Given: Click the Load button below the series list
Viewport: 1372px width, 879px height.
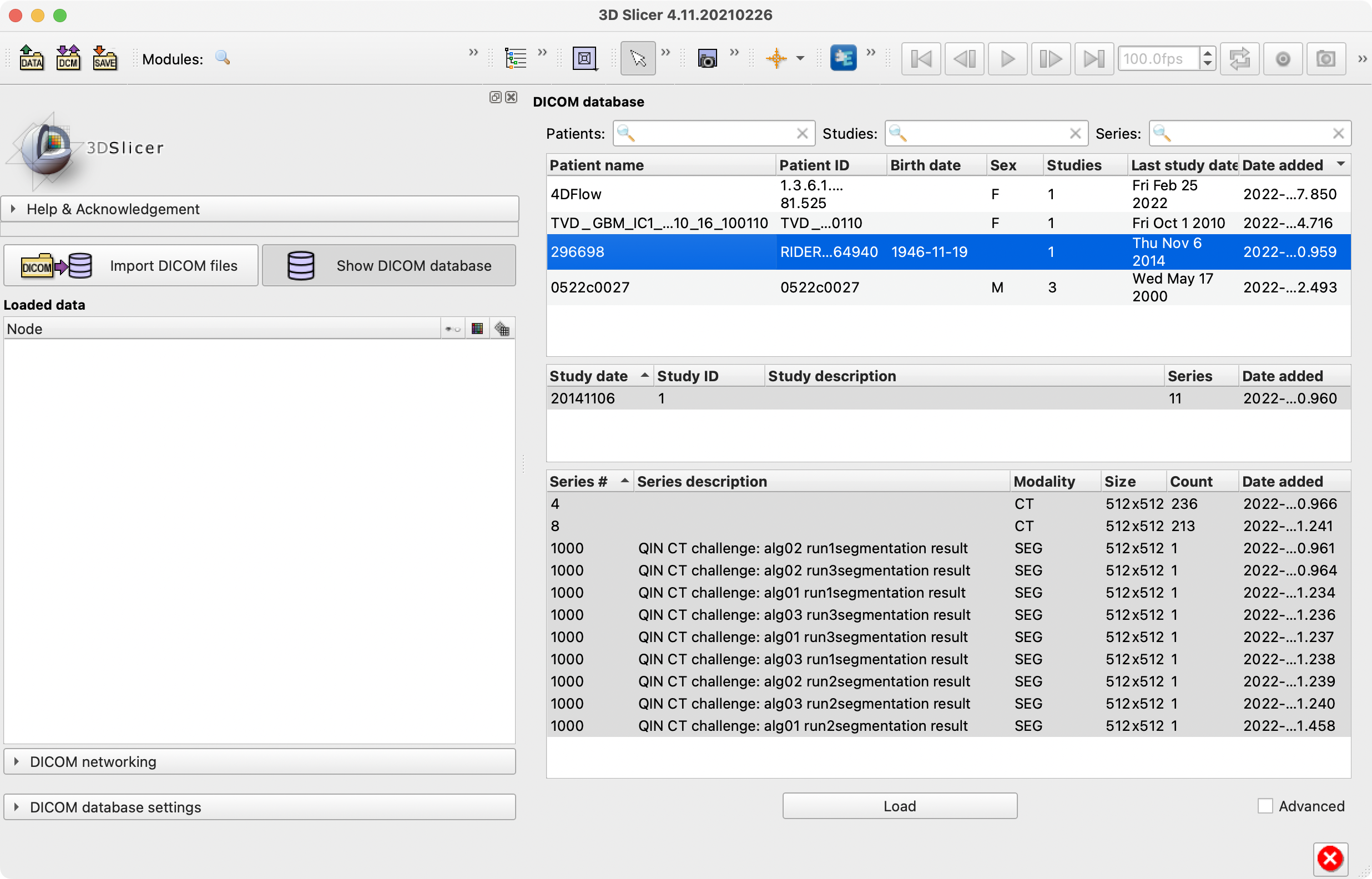Looking at the screenshot, I should (x=899, y=805).
